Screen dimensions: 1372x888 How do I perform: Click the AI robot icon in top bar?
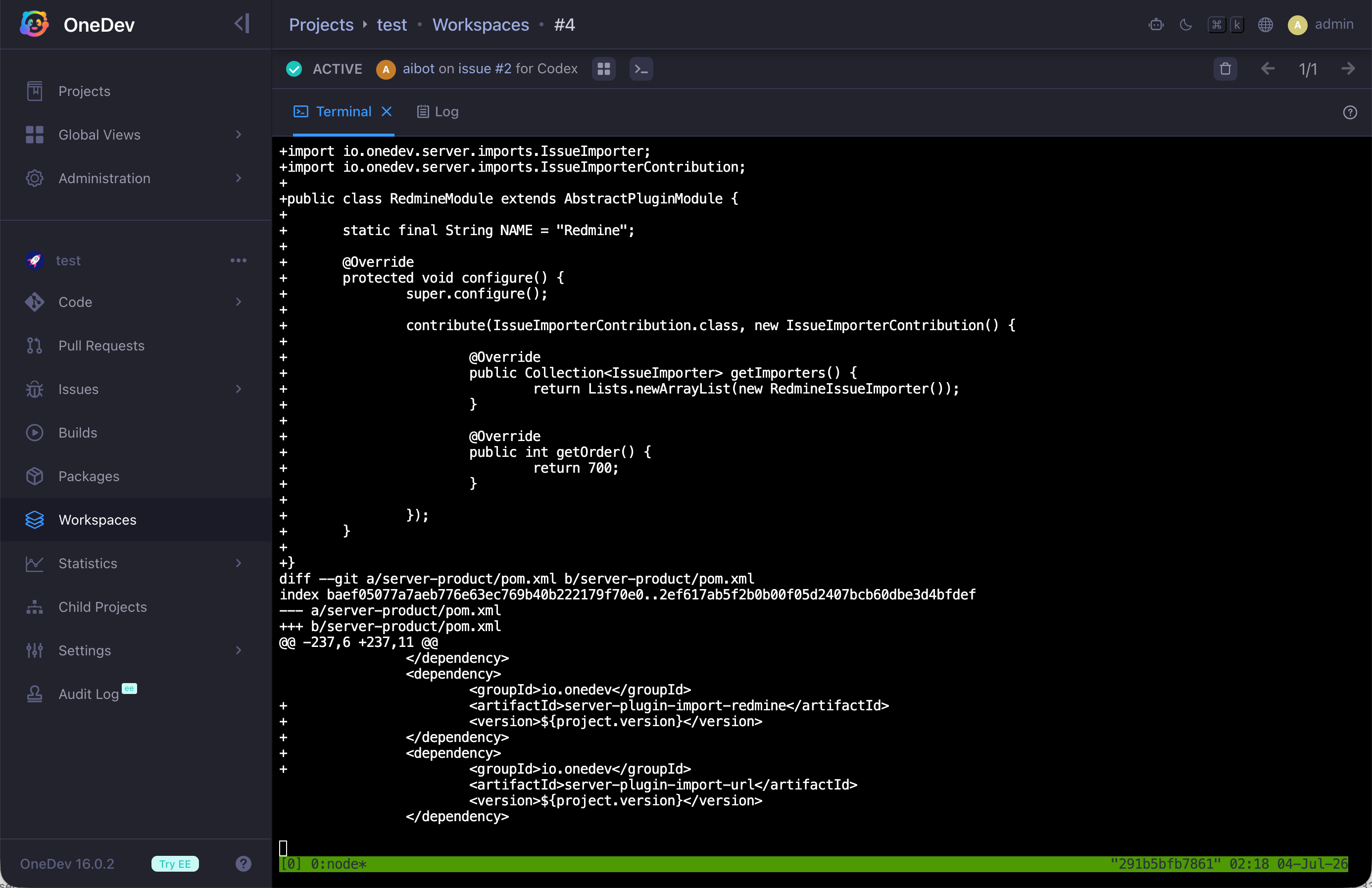click(1156, 25)
